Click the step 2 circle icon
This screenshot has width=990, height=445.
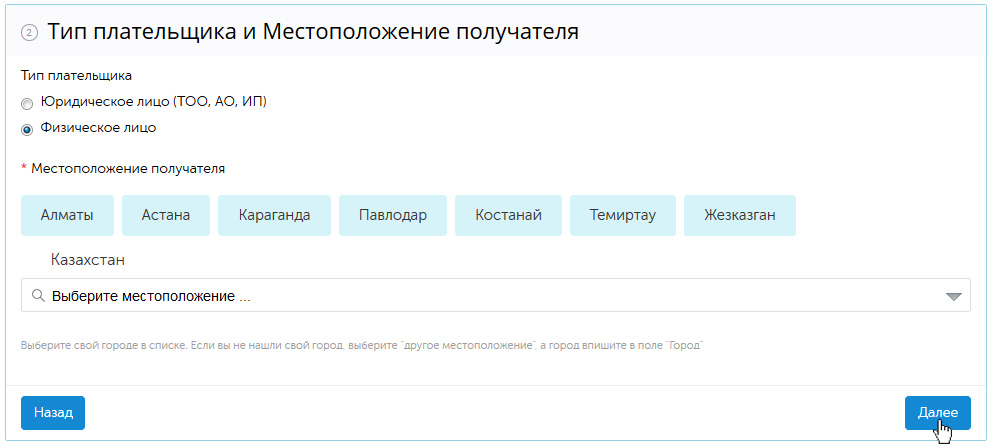click(x=29, y=33)
